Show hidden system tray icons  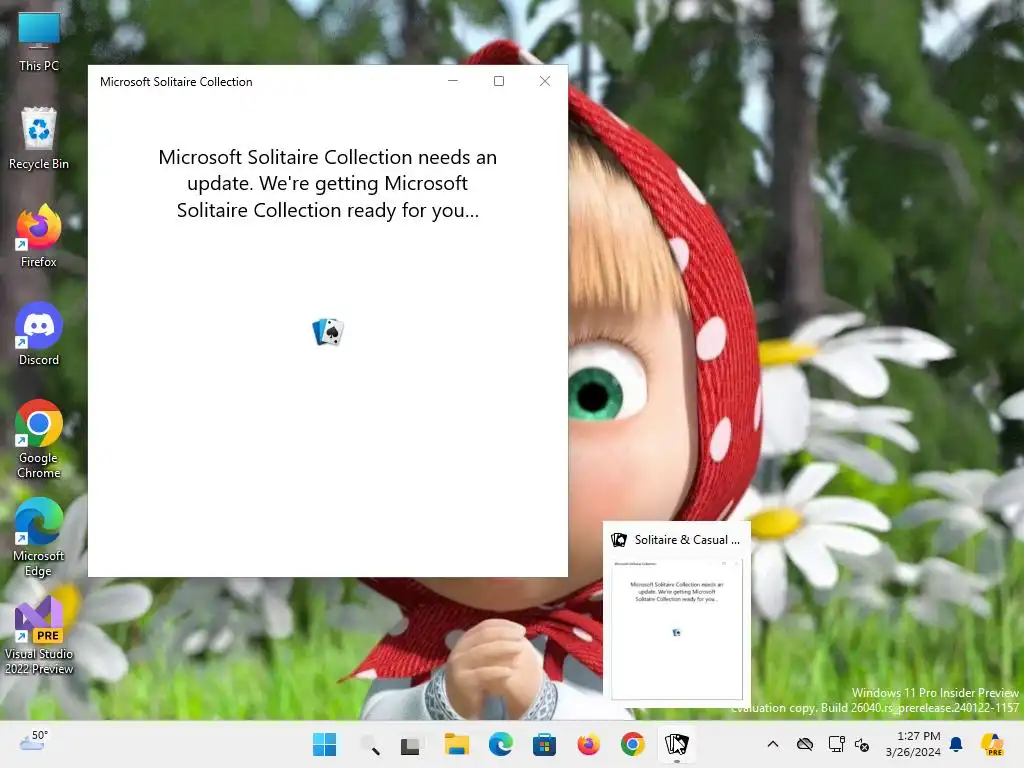pyautogui.click(x=773, y=744)
